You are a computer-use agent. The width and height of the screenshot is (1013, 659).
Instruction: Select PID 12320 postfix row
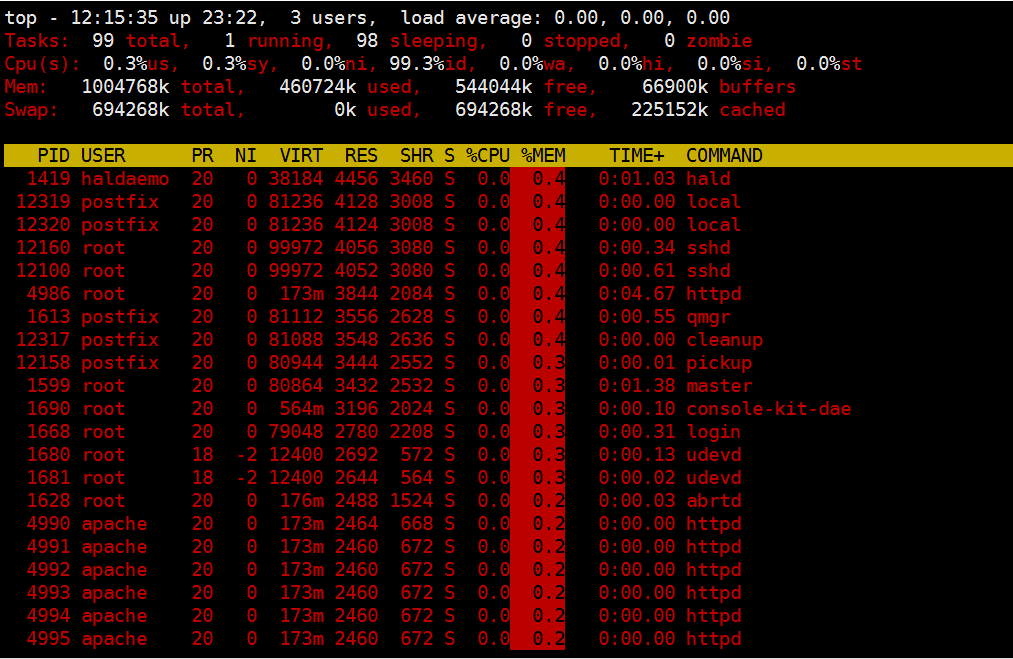point(43,225)
